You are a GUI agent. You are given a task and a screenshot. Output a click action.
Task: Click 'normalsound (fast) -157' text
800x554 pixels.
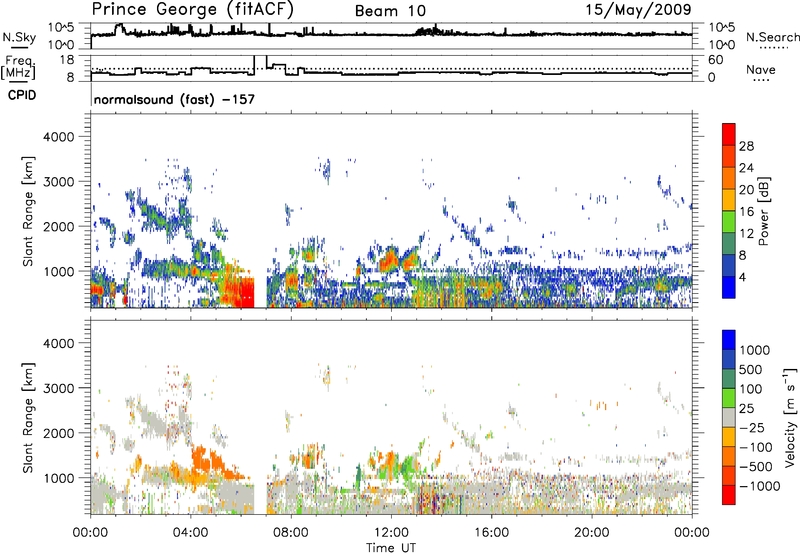[174, 99]
